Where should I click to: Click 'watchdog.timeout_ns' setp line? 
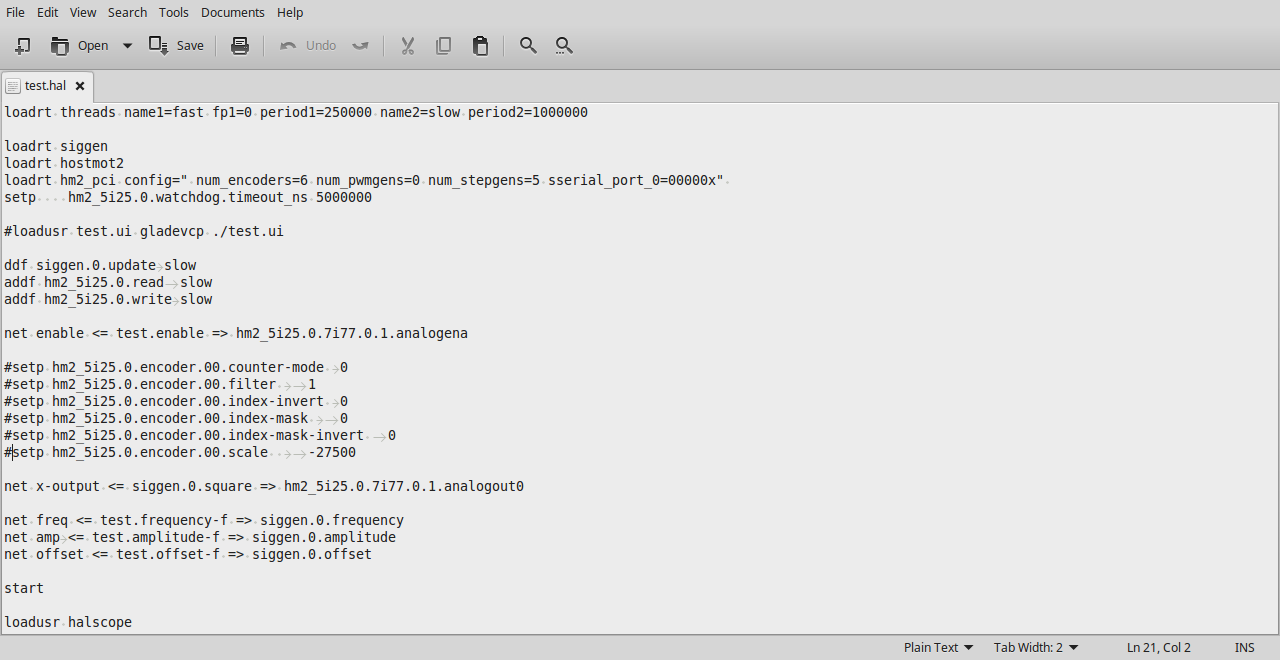[188, 197]
